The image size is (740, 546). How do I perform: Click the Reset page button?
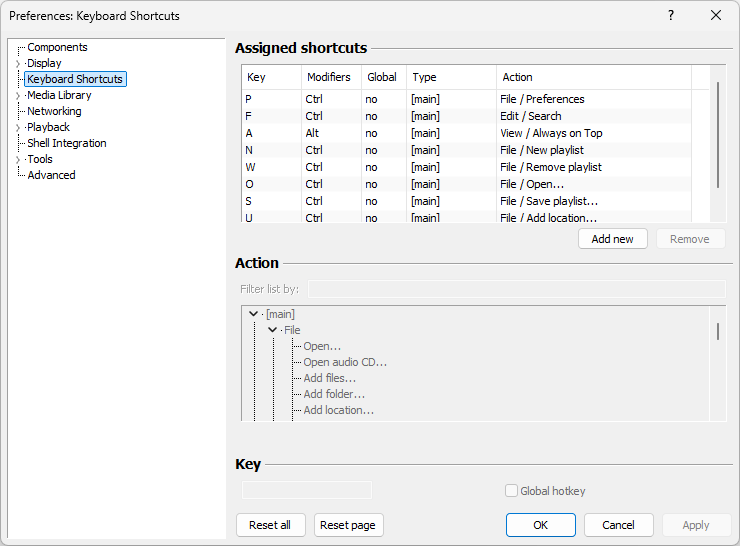tap(348, 525)
